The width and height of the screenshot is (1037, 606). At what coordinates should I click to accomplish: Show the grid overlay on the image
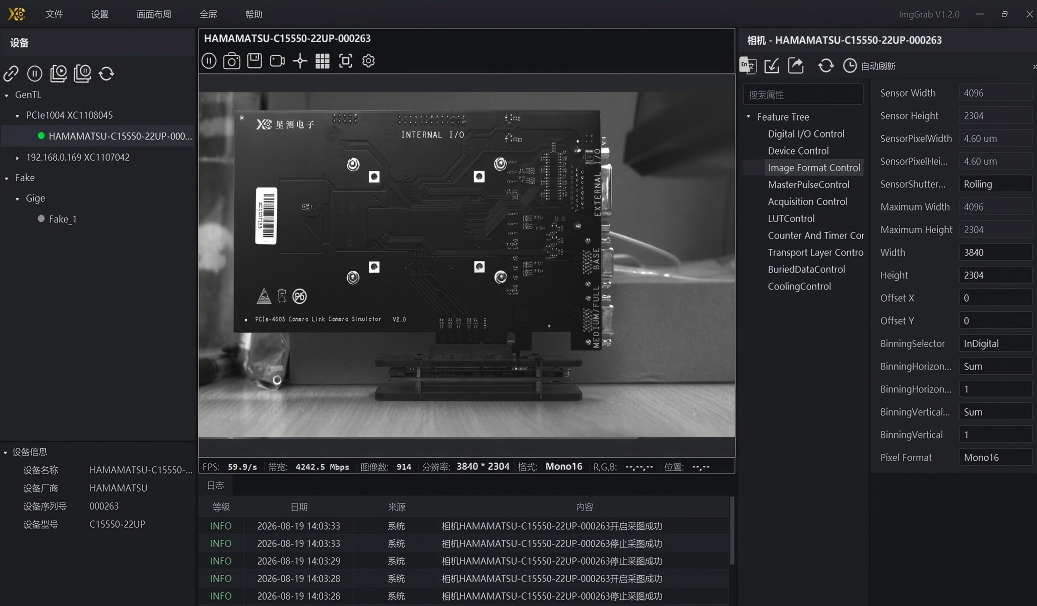pyautogui.click(x=322, y=61)
